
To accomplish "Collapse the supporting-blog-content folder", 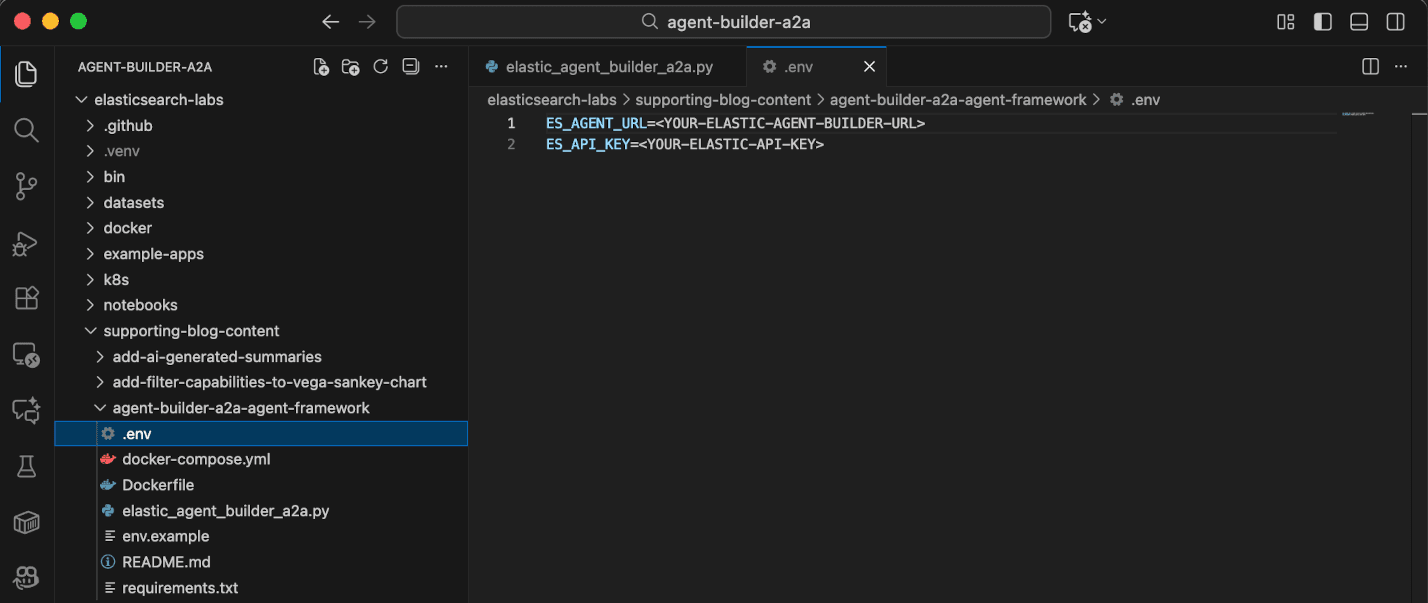I will (191, 331).
